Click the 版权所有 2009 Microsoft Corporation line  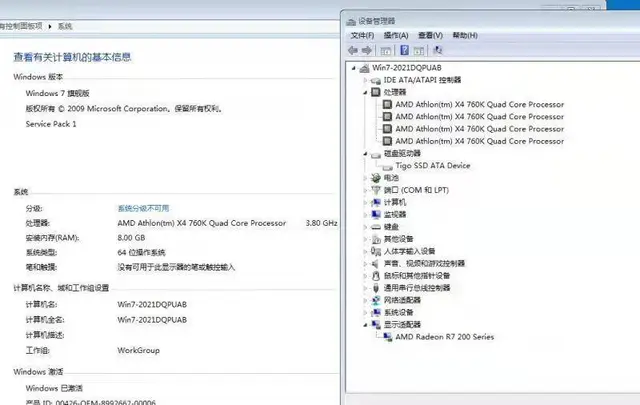[124, 109]
